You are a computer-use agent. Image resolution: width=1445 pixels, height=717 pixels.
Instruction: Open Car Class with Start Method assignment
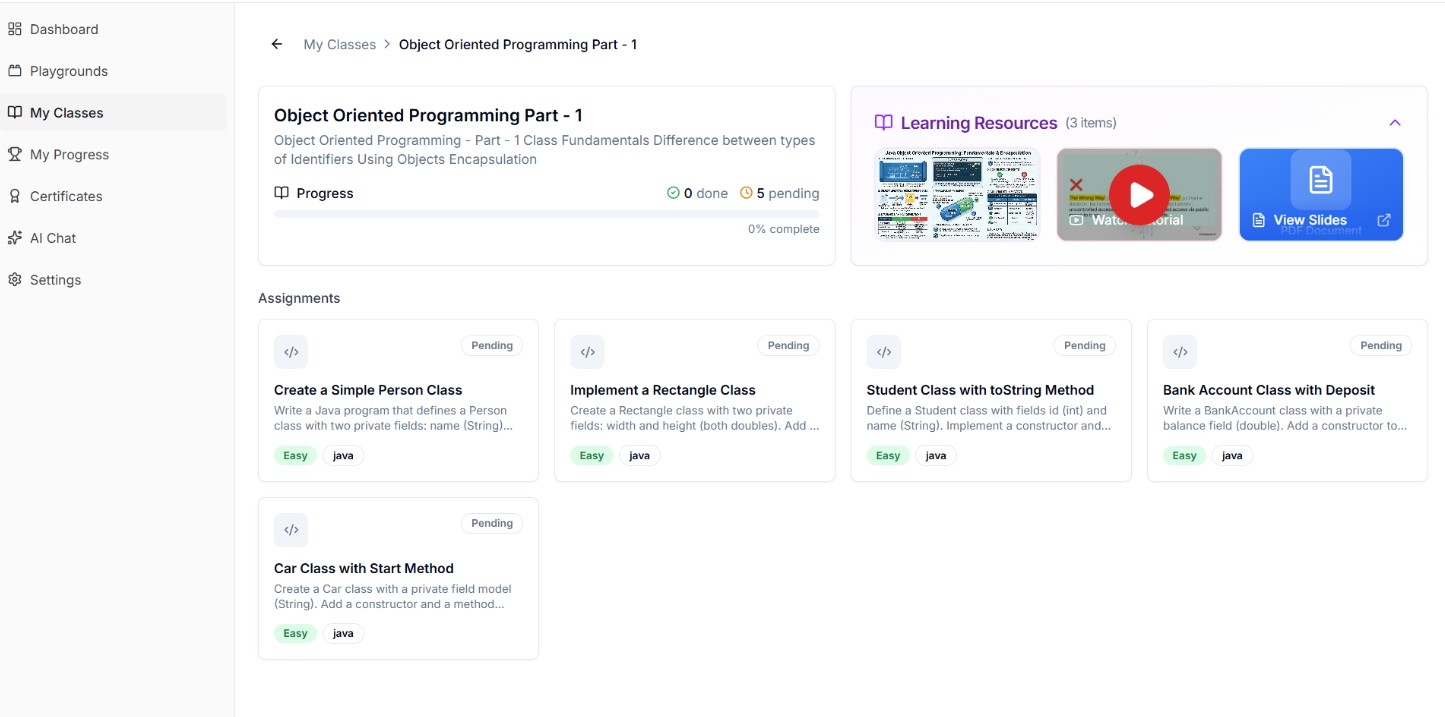pyautogui.click(x=364, y=568)
